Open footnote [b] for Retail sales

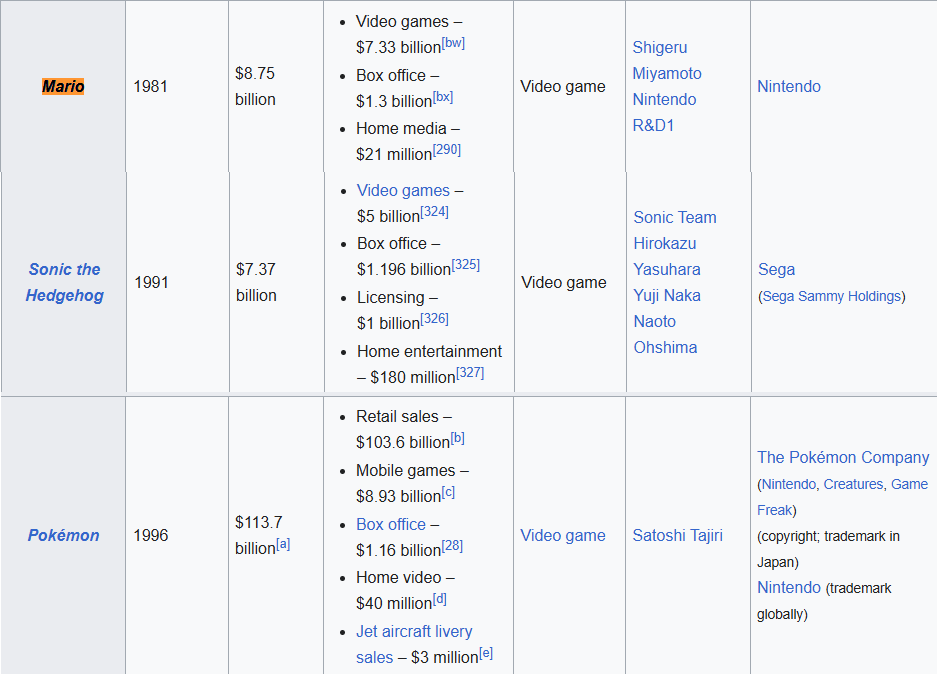pos(457,438)
